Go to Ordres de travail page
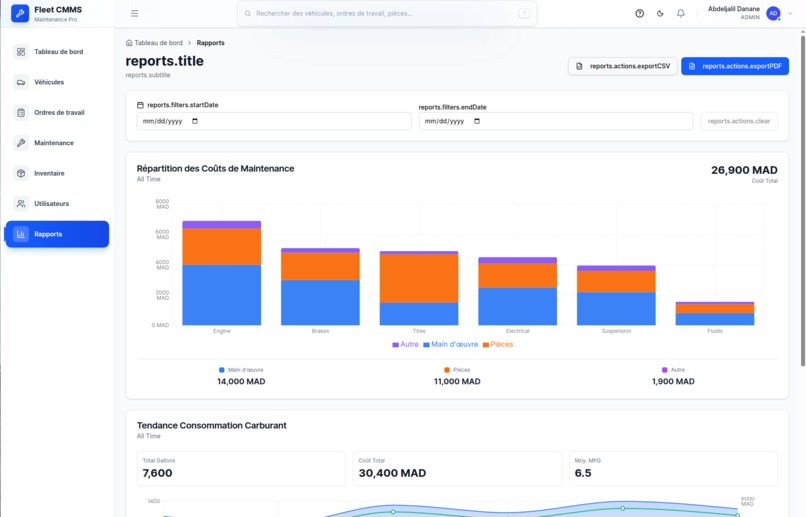 point(57,113)
